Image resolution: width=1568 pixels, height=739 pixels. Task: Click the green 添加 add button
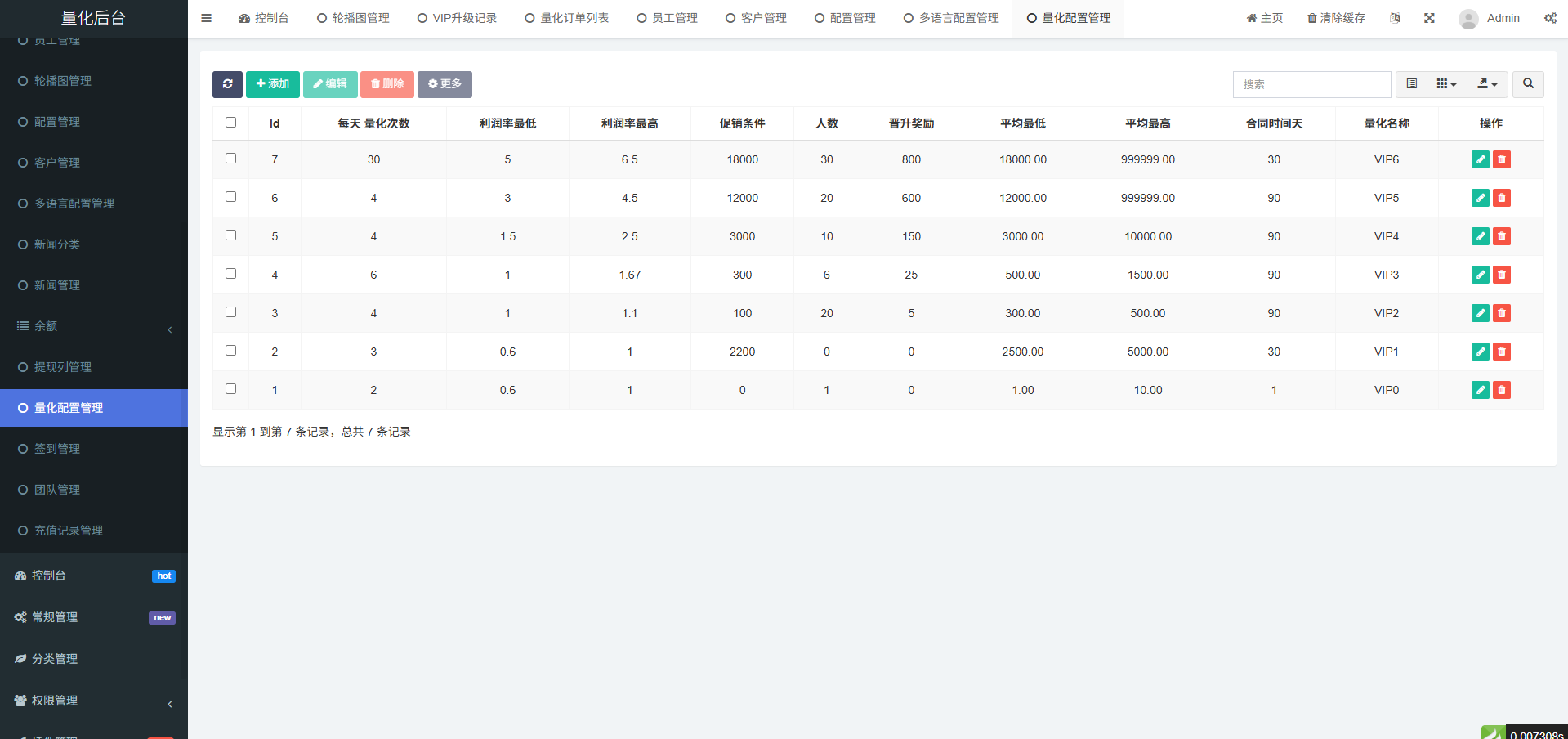click(x=273, y=84)
